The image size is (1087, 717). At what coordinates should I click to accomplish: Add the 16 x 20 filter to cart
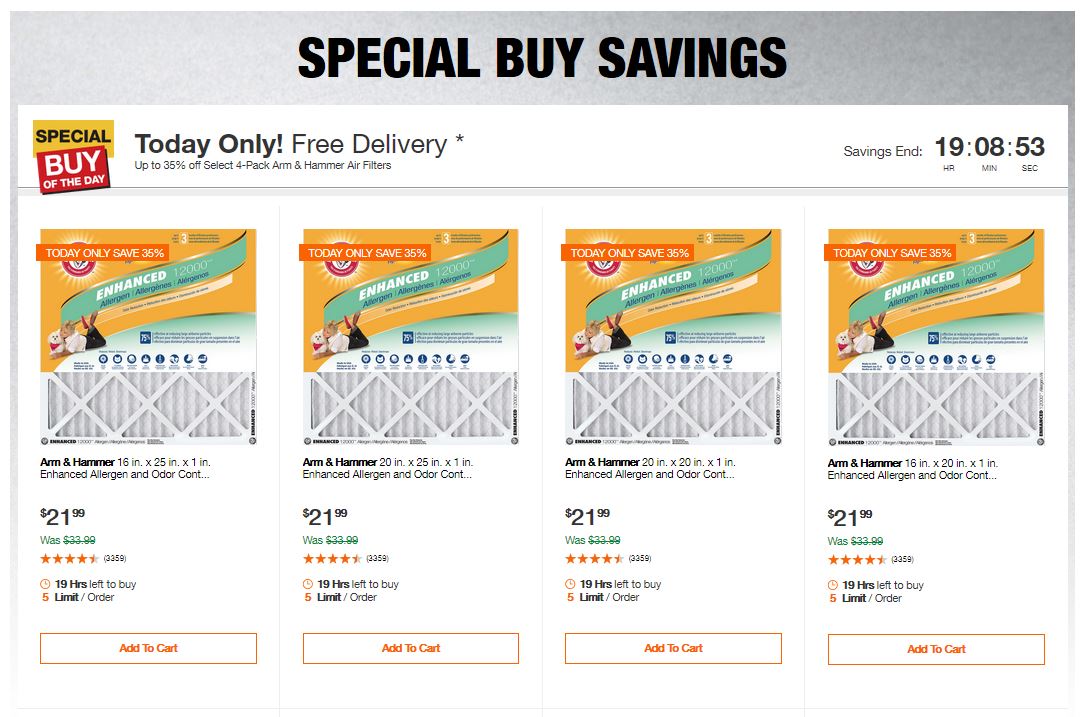coord(936,649)
